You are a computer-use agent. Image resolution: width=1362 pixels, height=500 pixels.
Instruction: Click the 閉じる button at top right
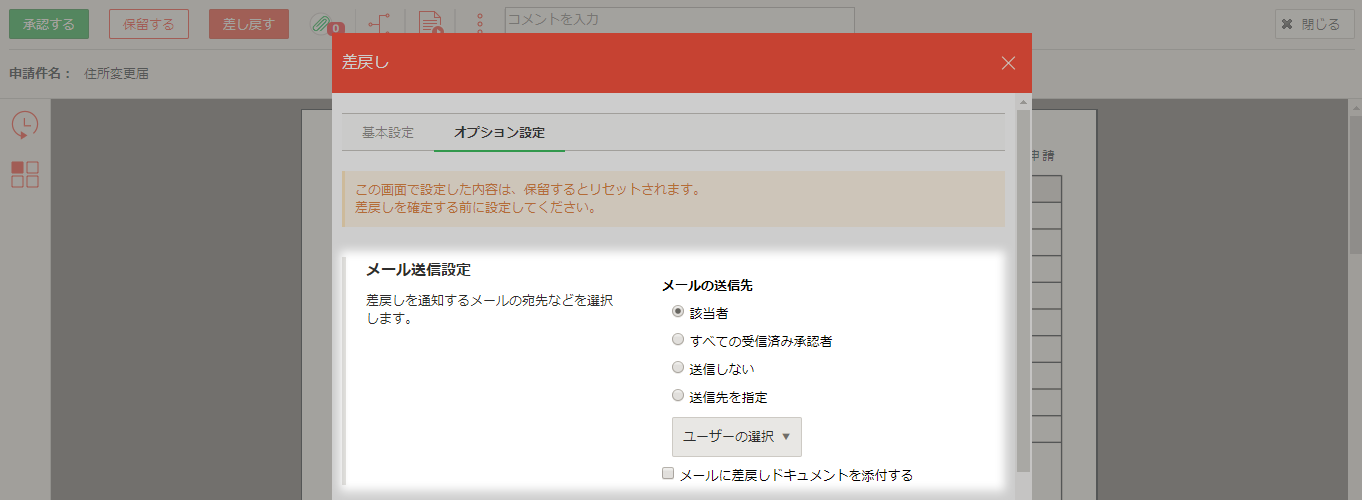pyautogui.click(x=1314, y=24)
